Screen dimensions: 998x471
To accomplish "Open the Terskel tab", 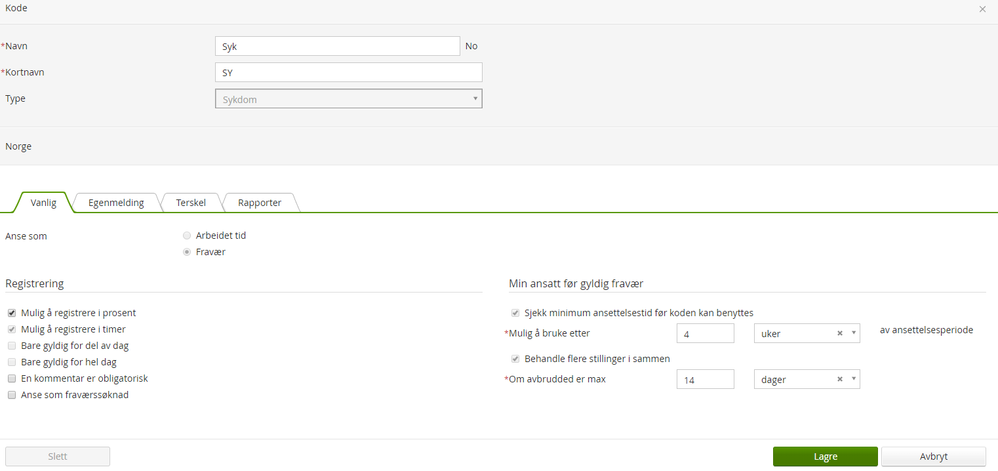I will point(192,203).
